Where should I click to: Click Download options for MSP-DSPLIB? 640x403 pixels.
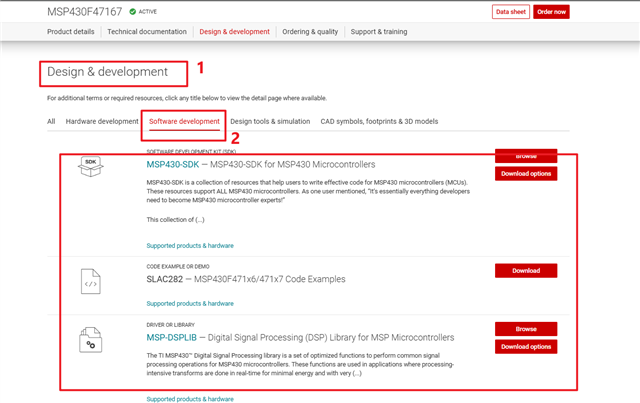coord(526,347)
